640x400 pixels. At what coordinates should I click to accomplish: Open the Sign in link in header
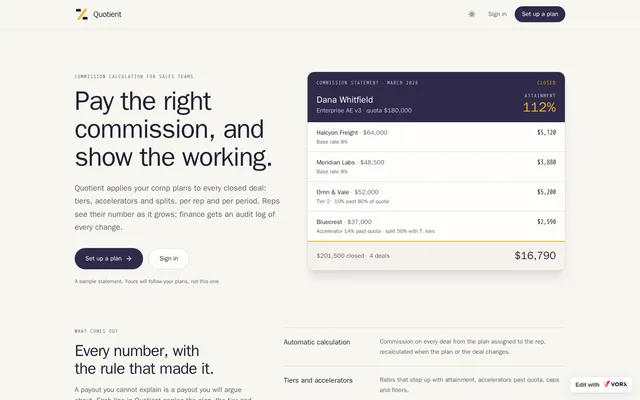pyautogui.click(x=497, y=14)
